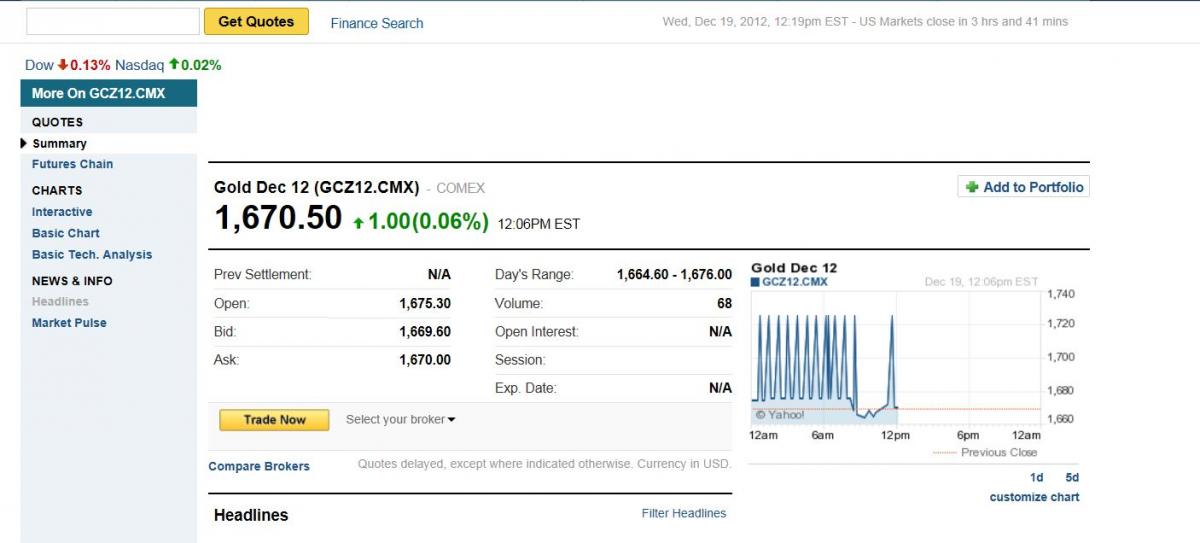Click the Previous Close dotted legend marker
Image resolution: width=1200 pixels, height=543 pixels.
(945, 453)
